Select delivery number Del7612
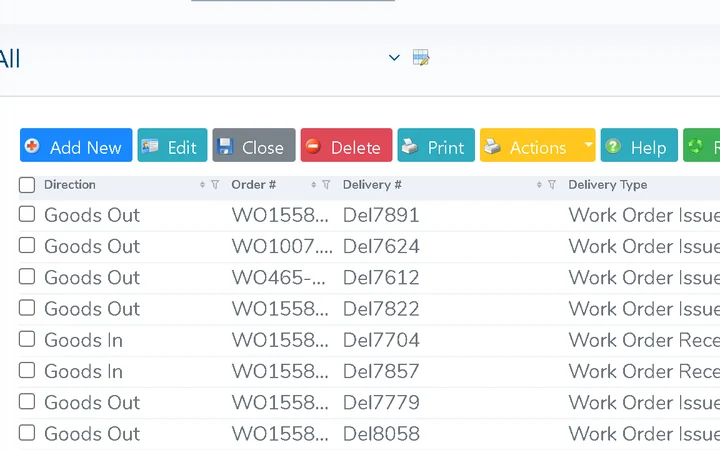 381,277
